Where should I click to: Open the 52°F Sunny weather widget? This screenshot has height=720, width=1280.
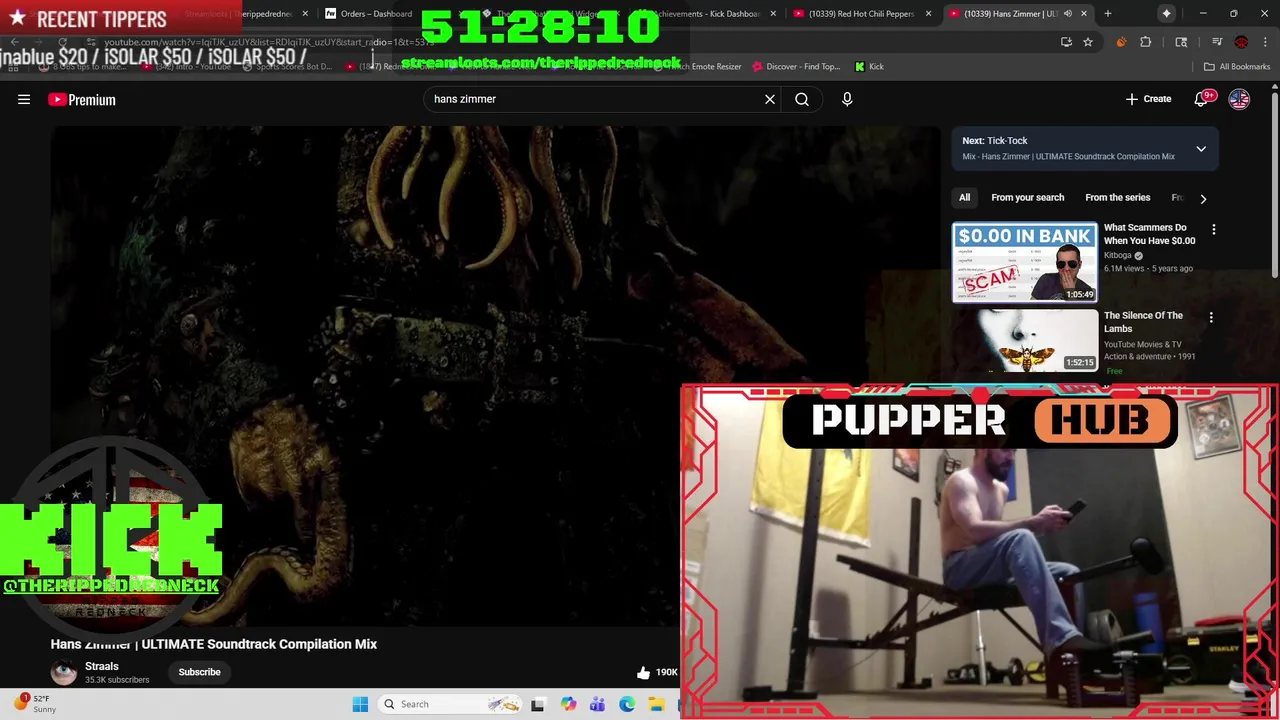pyautogui.click(x=34, y=704)
